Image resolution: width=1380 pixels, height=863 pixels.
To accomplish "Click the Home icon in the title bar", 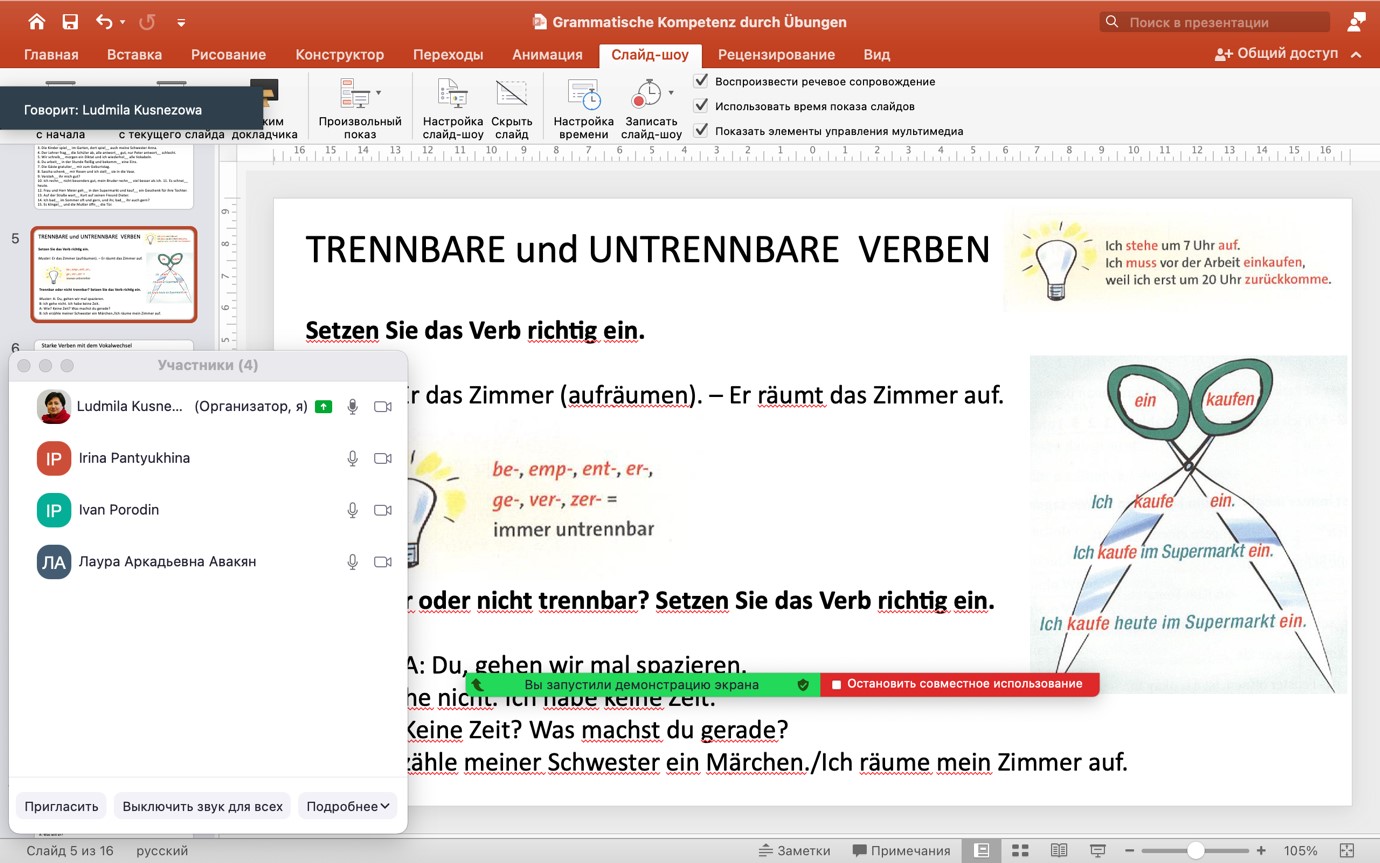I will point(37,21).
